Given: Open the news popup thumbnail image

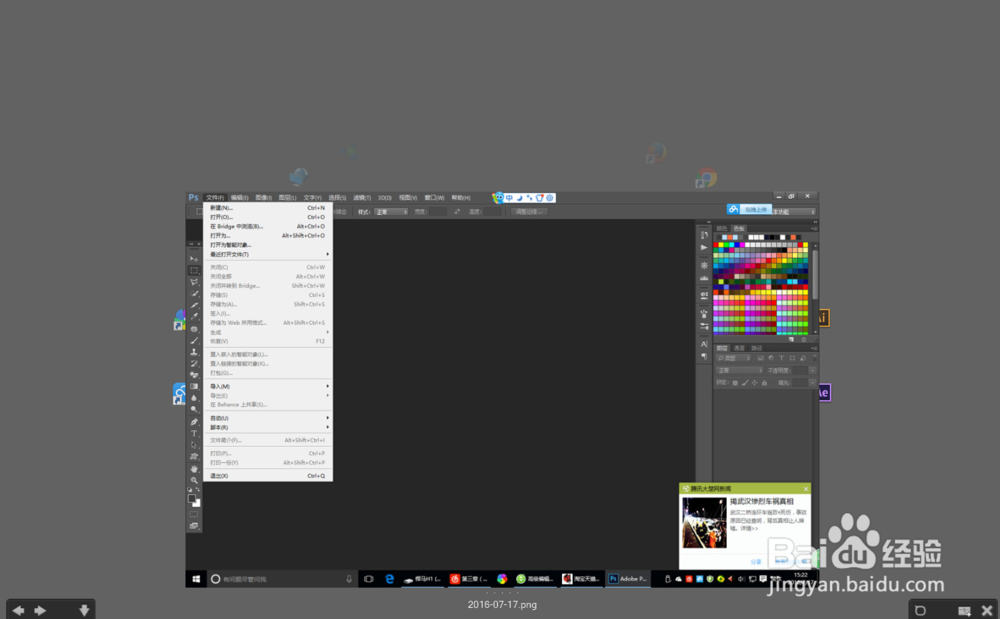Looking at the screenshot, I should (704, 523).
